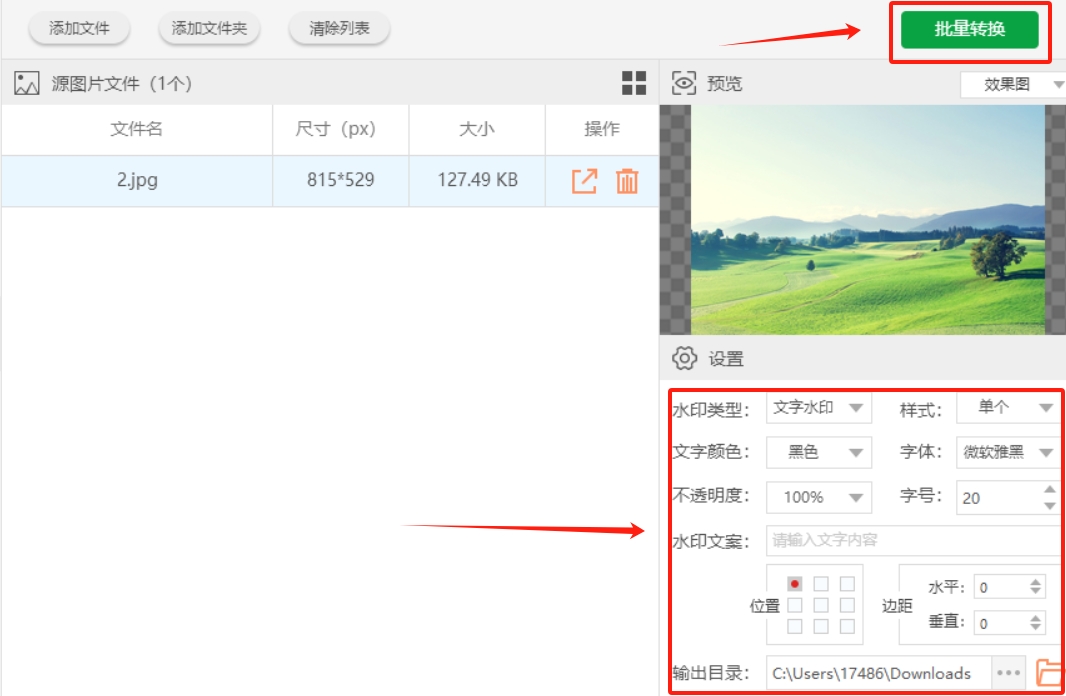Screen dimensions: 1066x696
Task: Open the 不透明度 dropdown showing 100%
Action: click(x=819, y=498)
